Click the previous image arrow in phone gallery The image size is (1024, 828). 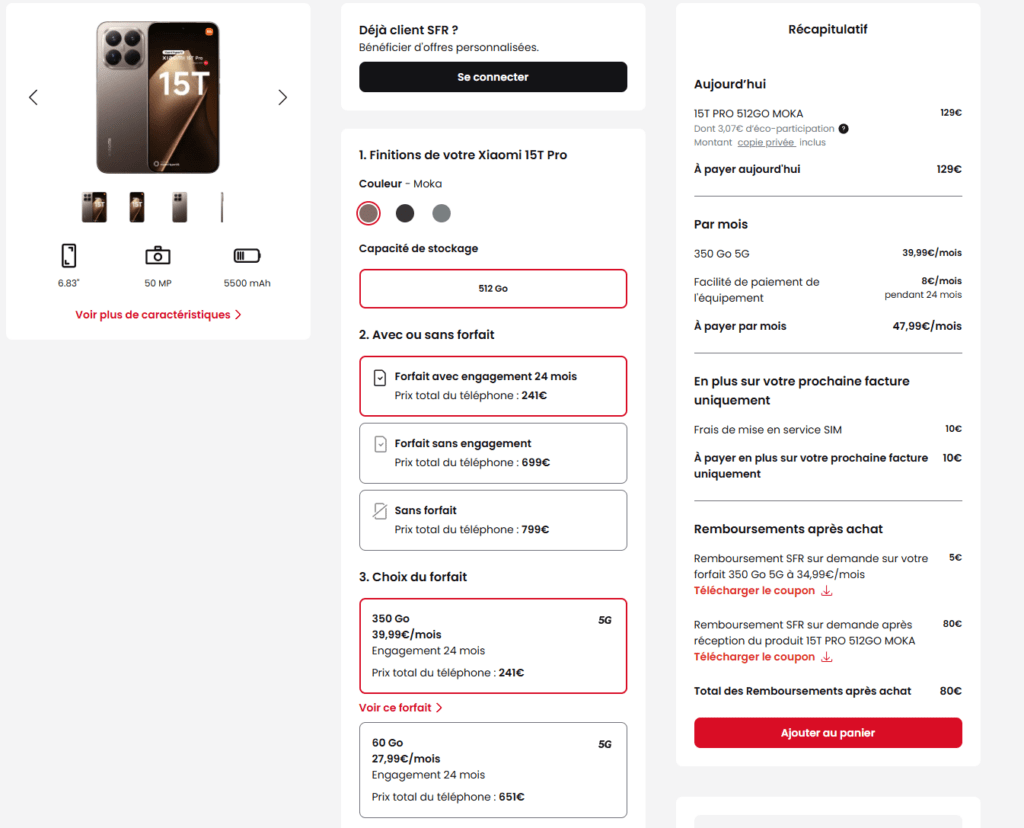(33, 97)
